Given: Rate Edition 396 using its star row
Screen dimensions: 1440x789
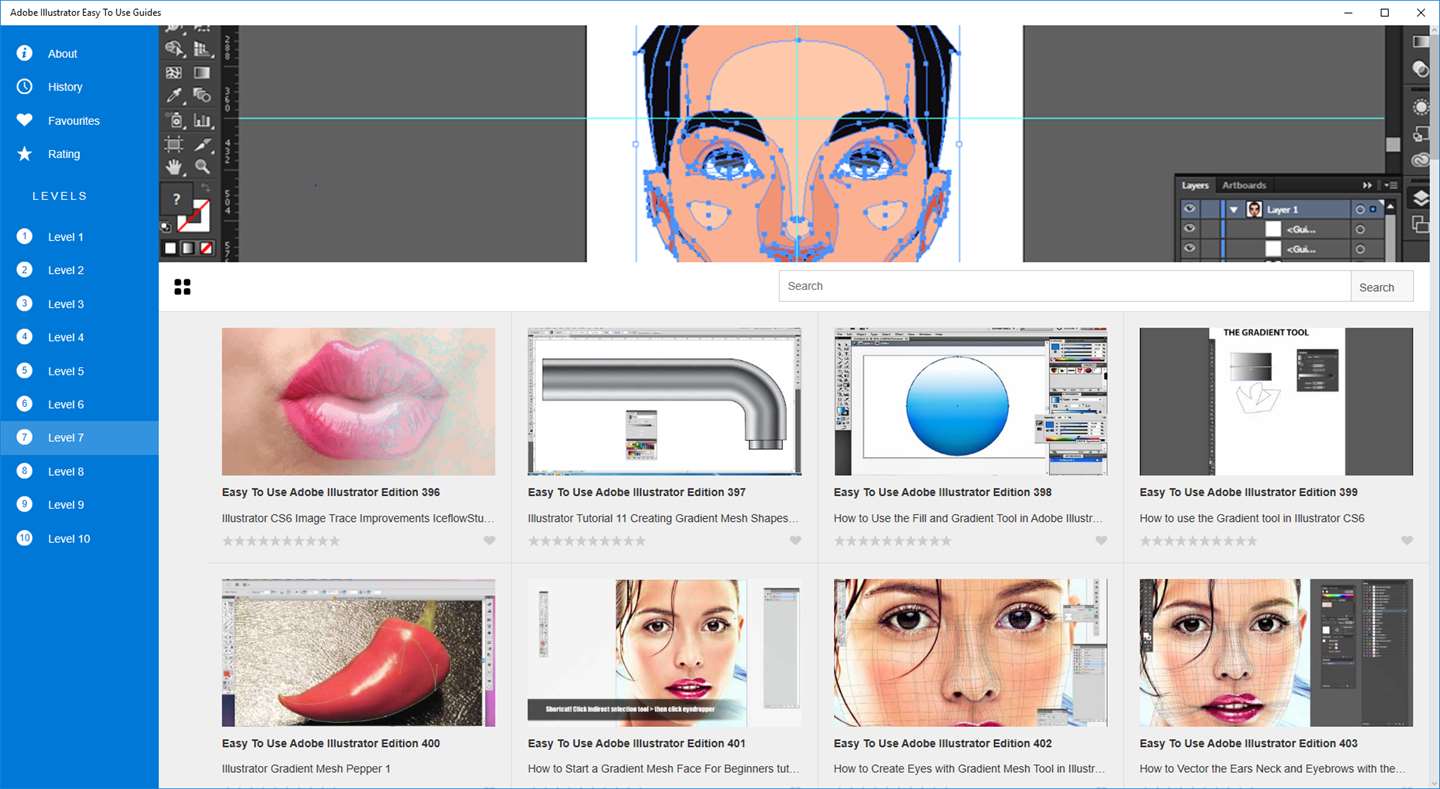Looking at the screenshot, I should pos(281,541).
